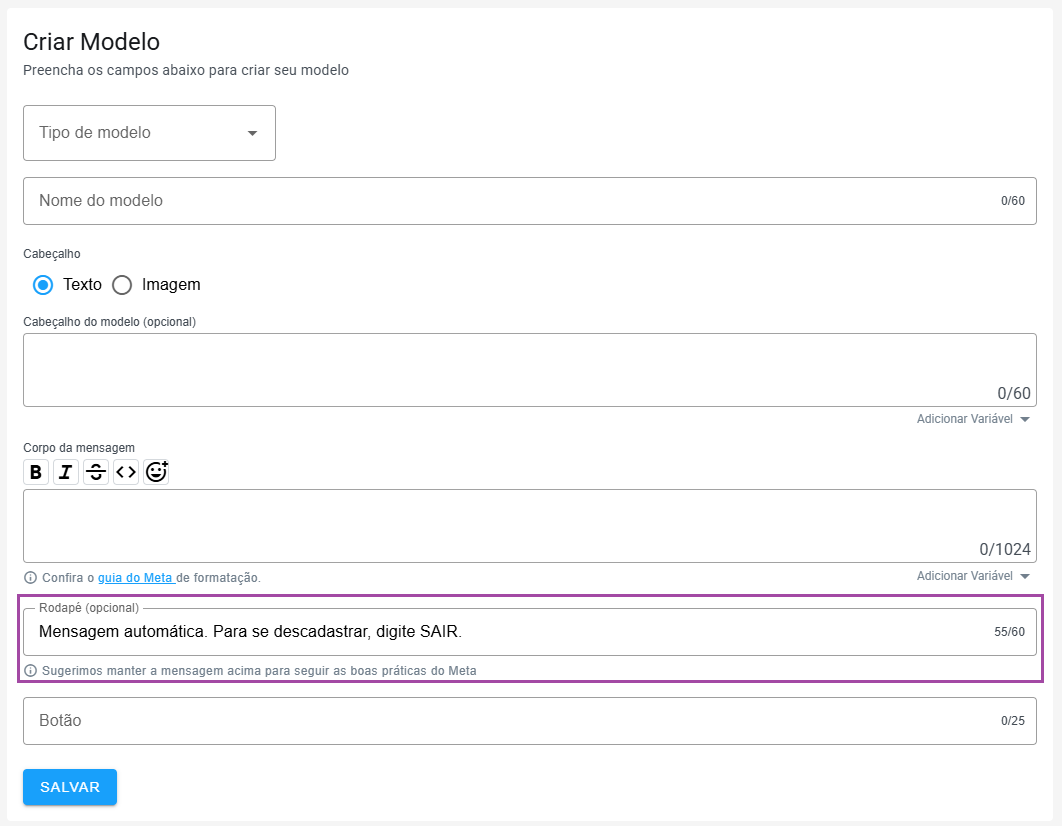1062x826 pixels.
Task: Click into the Rodapé footer field
Action: tap(530, 632)
